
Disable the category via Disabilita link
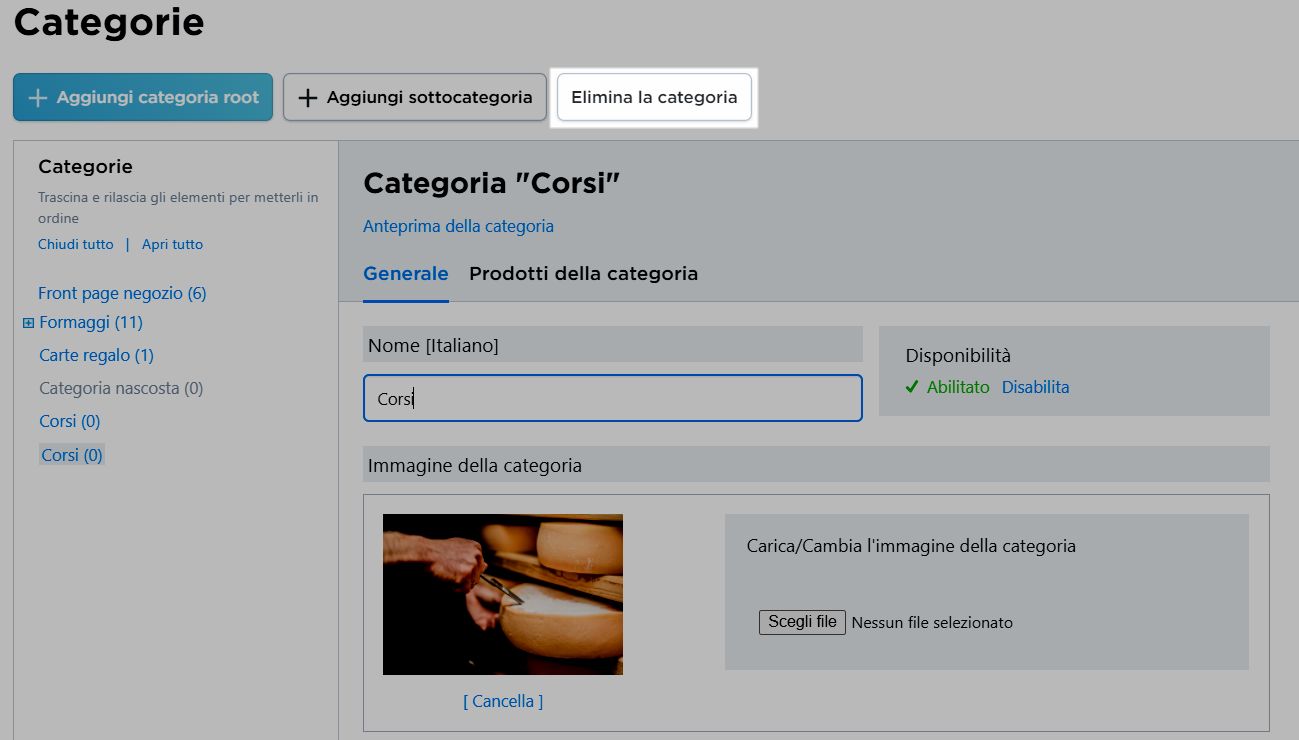[x=1035, y=387]
